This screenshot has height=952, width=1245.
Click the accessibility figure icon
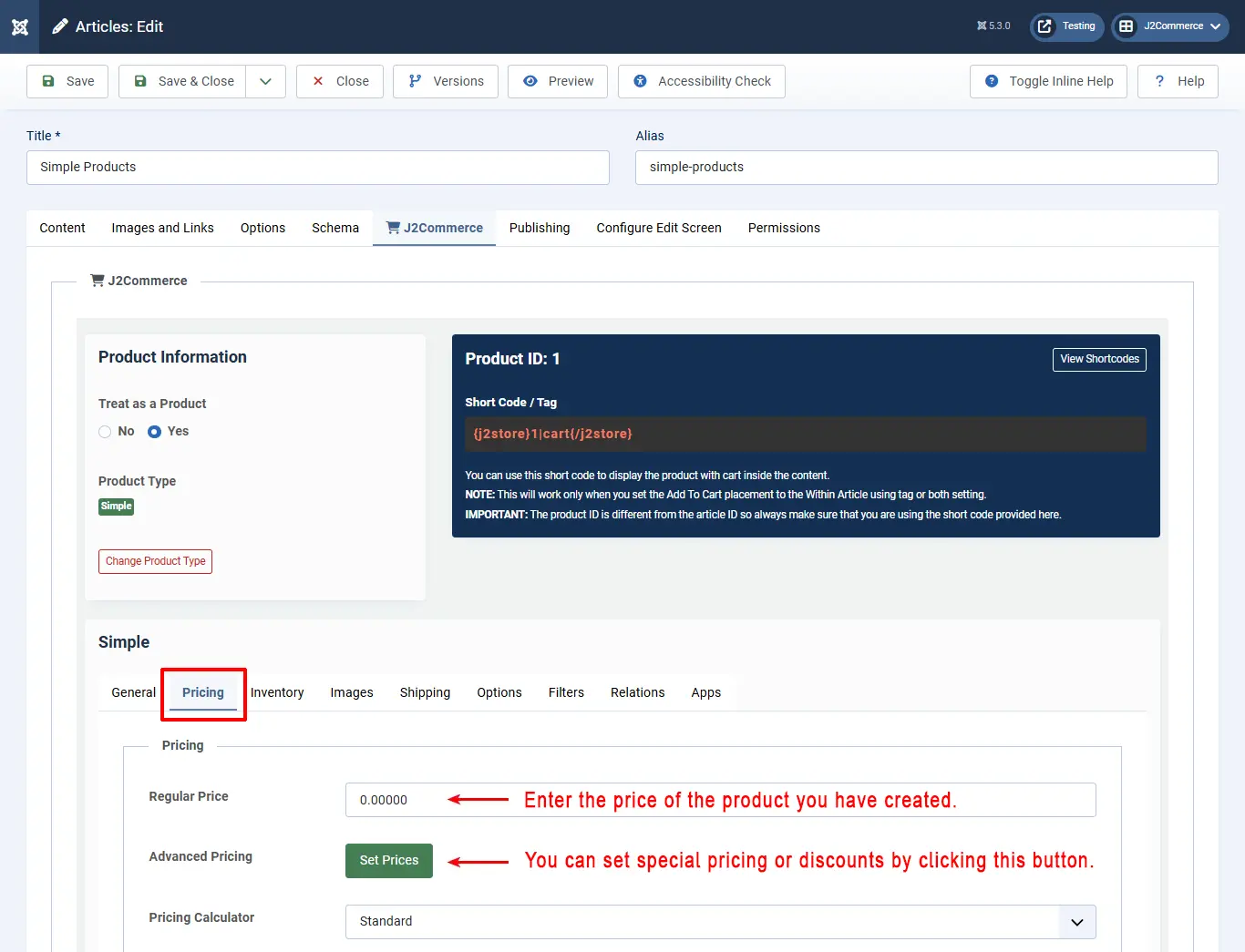point(640,81)
